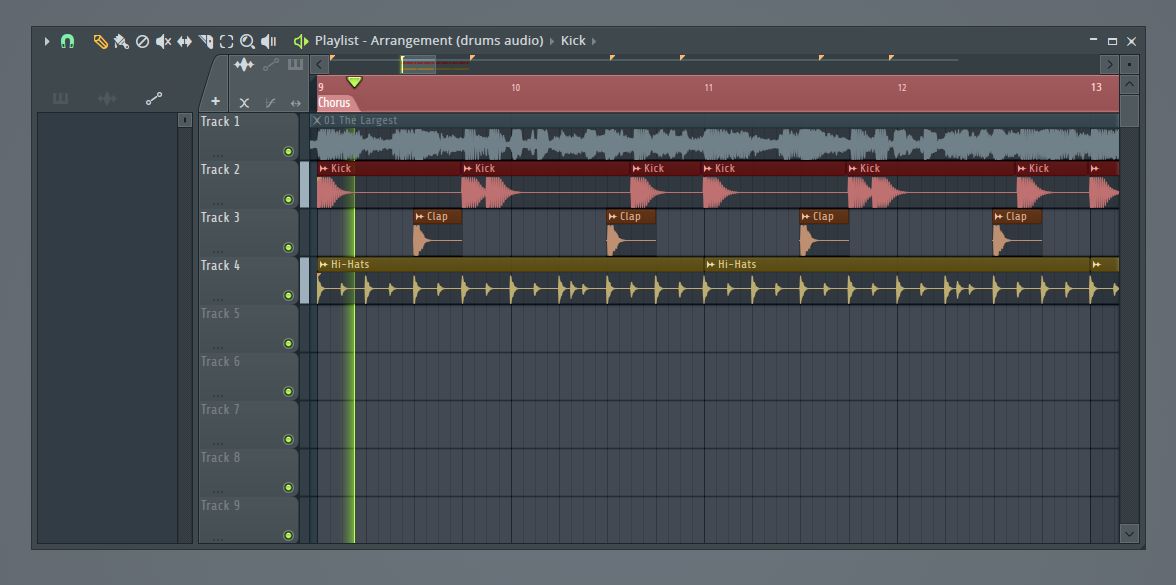Toggle snap magnet on or off

tap(67, 41)
